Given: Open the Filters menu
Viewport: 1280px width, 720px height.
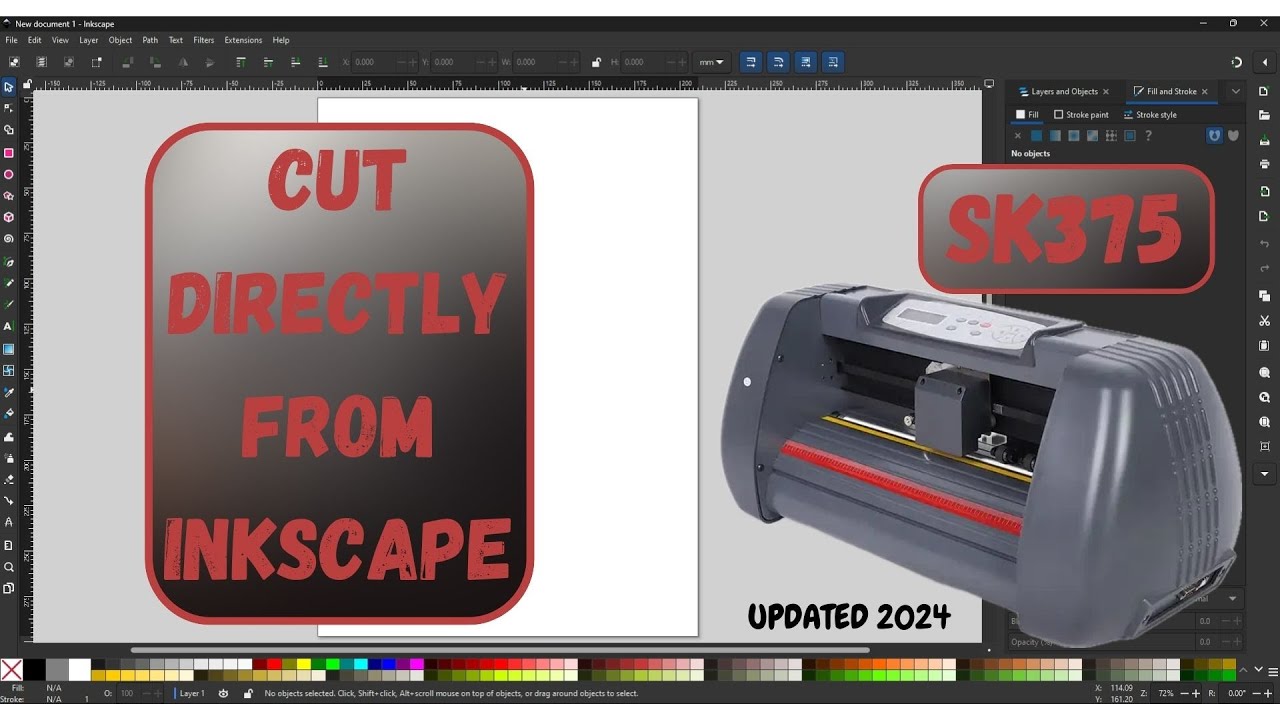Looking at the screenshot, I should click(204, 40).
